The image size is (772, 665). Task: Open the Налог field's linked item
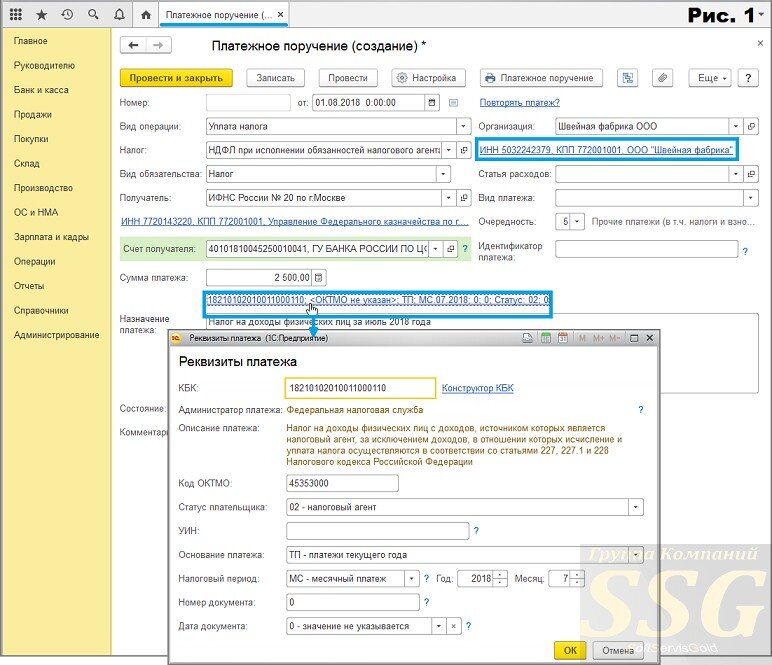[x=464, y=150]
